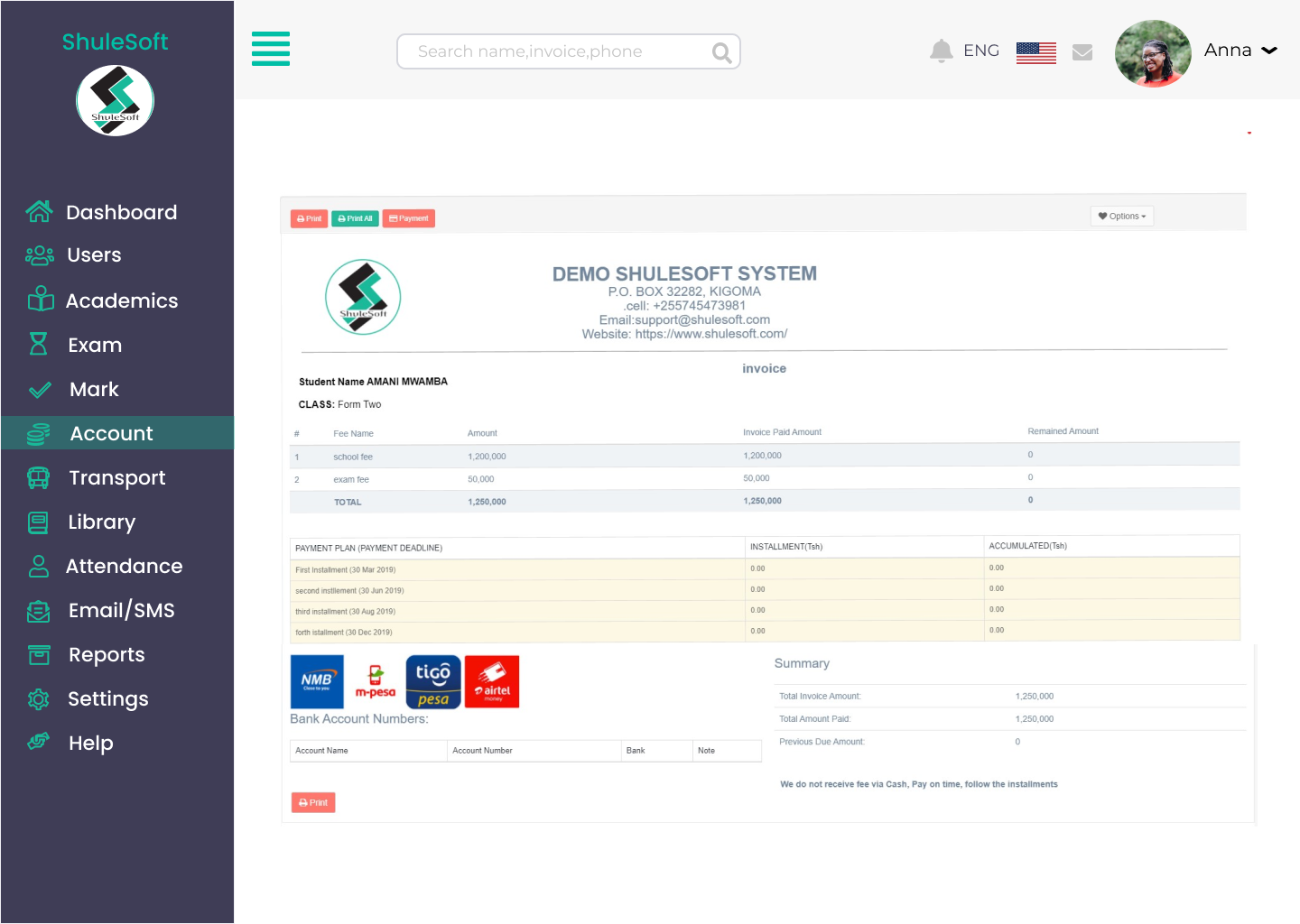Click the Exam hourglass icon
The height and width of the screenshot is (924, 1300).
tap(40, 344)
